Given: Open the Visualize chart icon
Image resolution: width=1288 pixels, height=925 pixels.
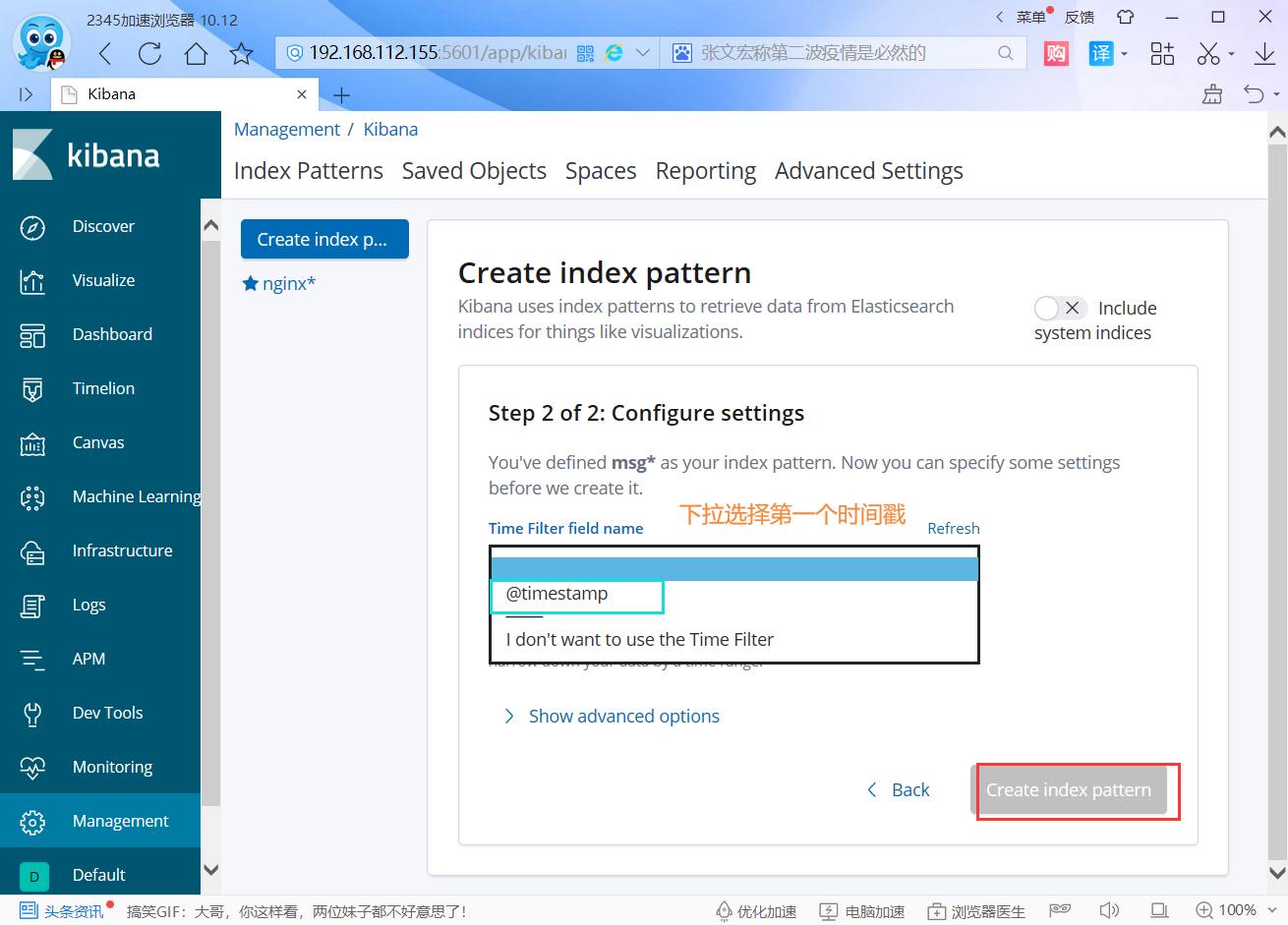Looking at the screenshot, I should click(x=32, y=281).
